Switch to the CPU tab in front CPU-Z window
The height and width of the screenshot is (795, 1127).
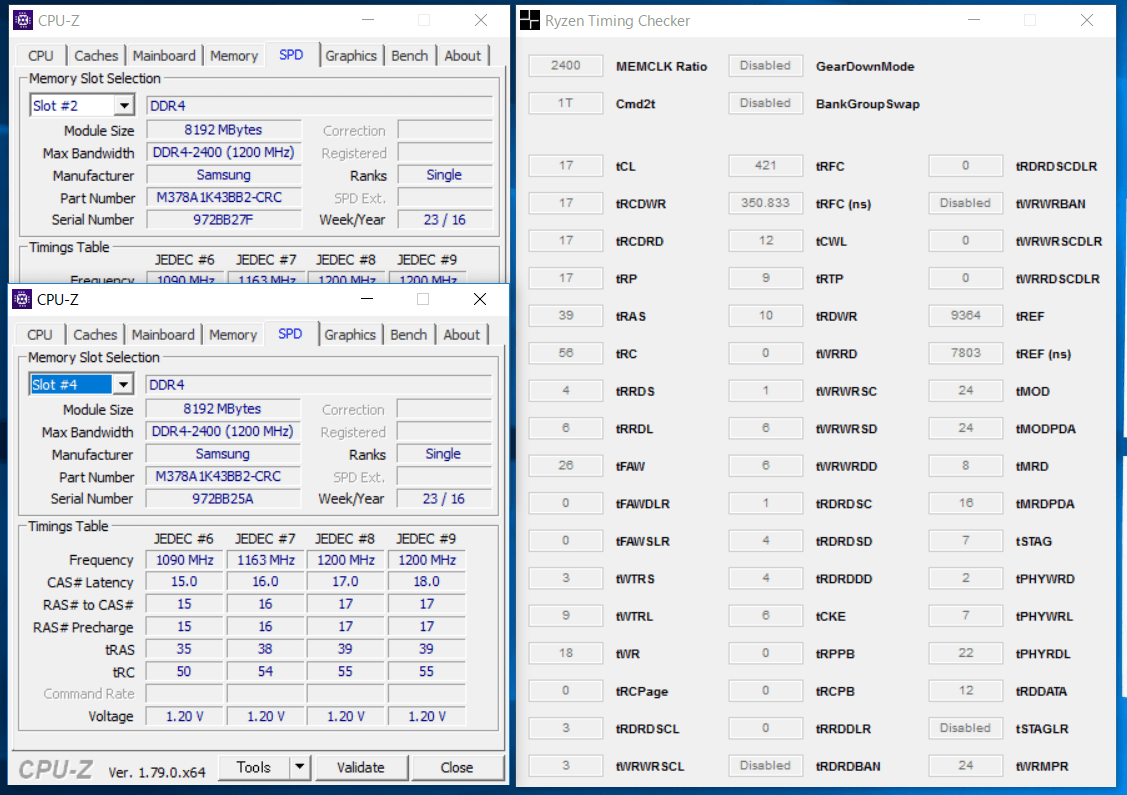point(40,334)
